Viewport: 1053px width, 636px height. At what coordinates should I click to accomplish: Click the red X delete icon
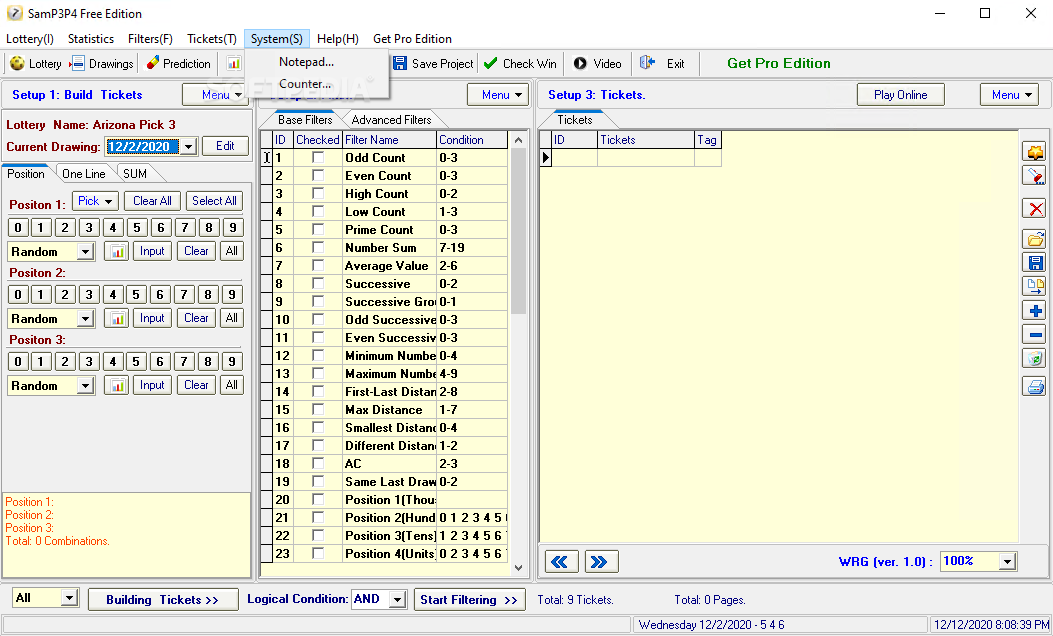[1035, 208]
